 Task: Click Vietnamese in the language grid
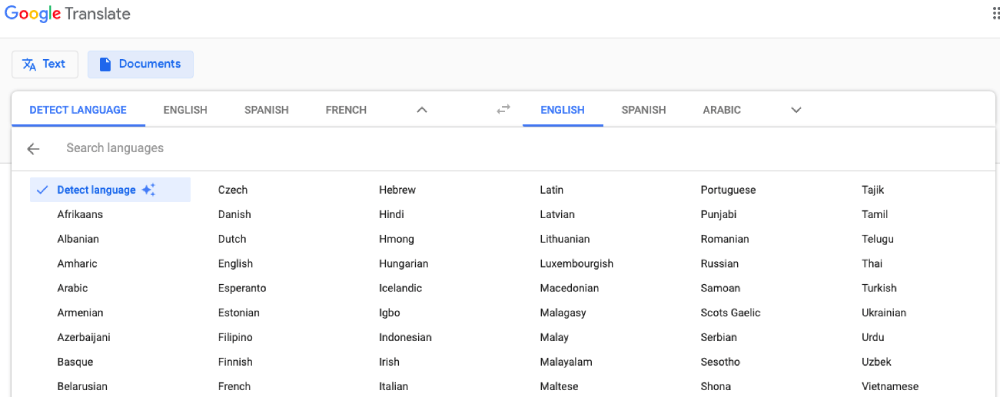(890, 387)
